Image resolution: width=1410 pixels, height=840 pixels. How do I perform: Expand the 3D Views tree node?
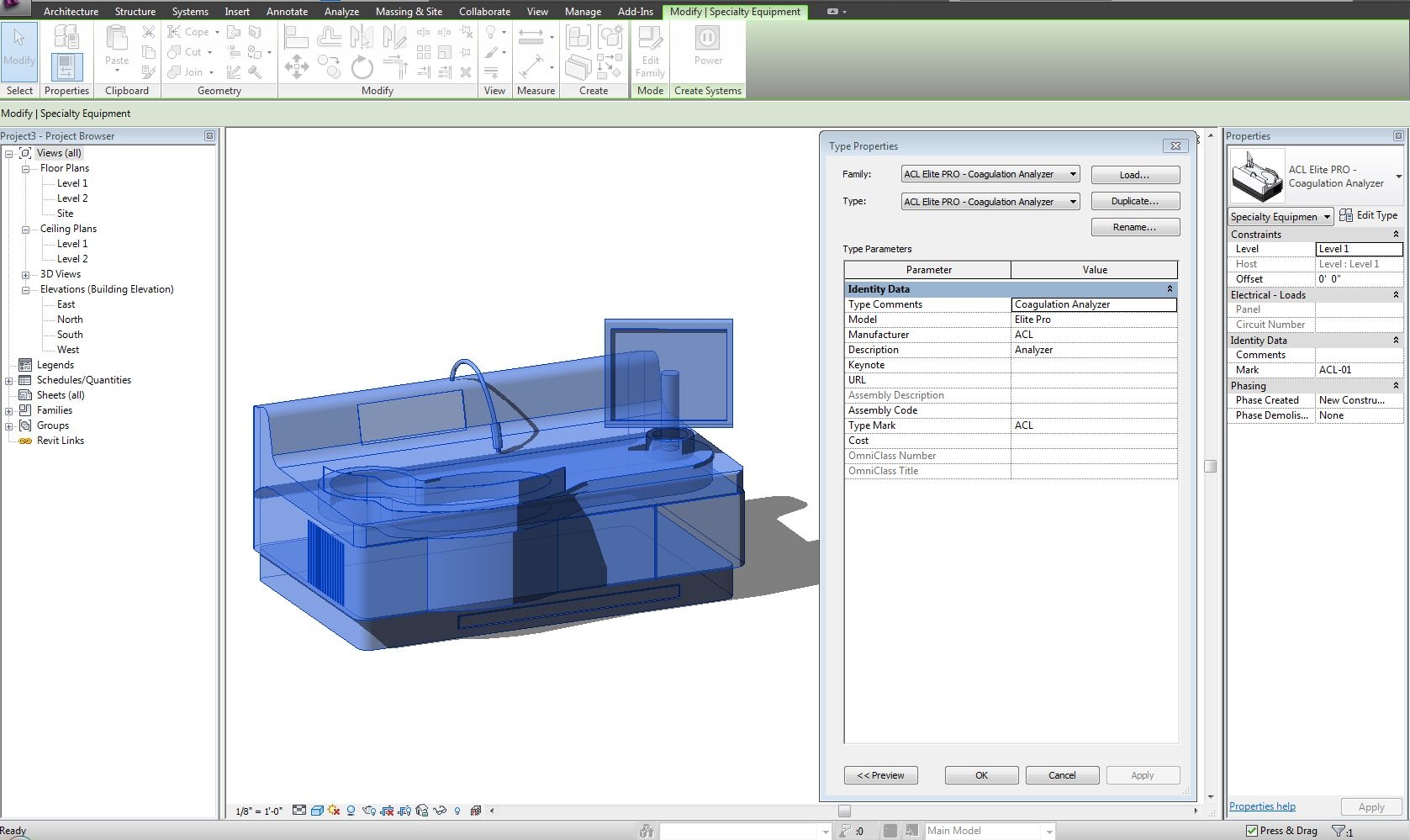click(25, 273)
